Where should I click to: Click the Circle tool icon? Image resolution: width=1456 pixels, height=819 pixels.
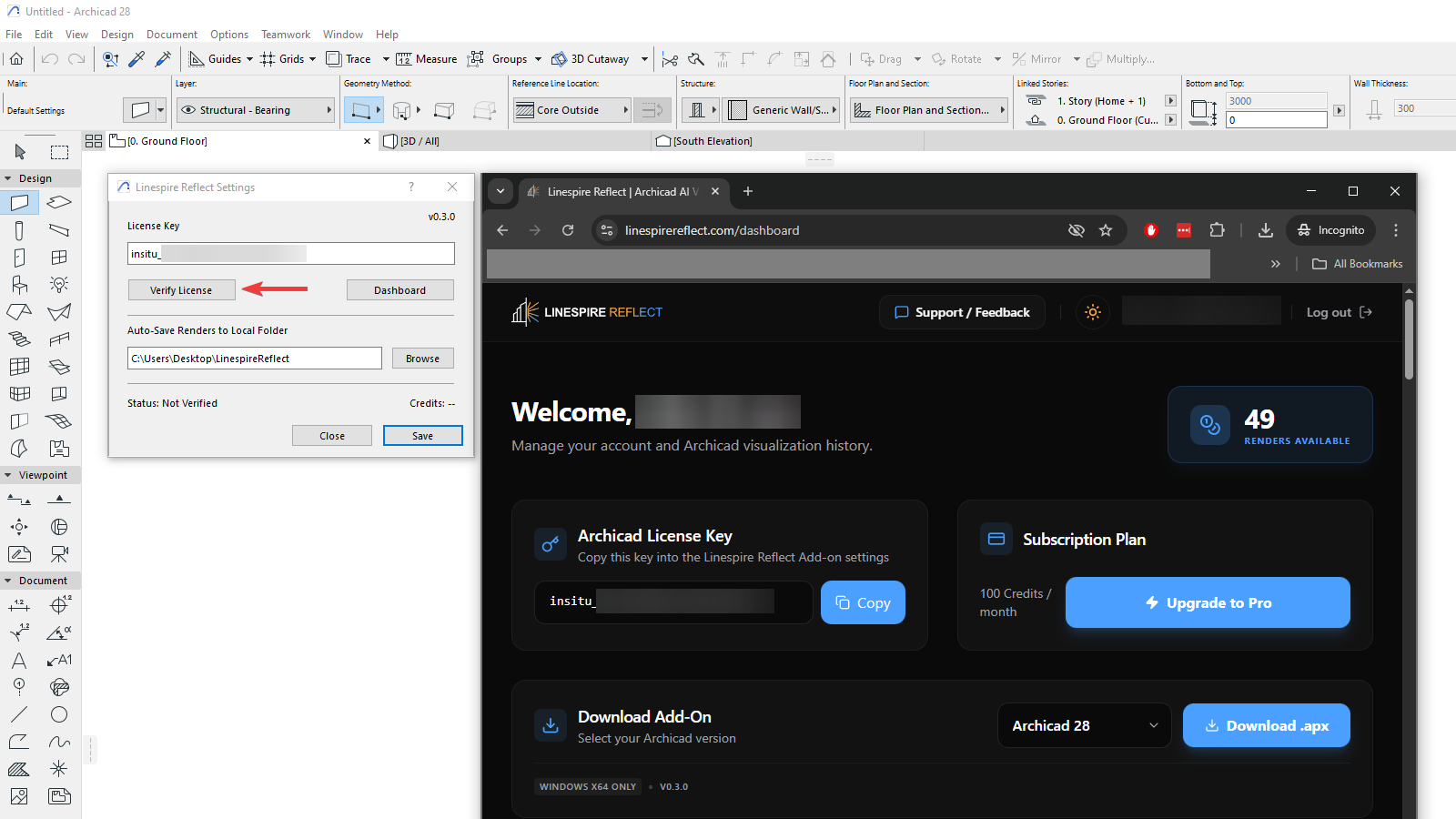point(59,715)
